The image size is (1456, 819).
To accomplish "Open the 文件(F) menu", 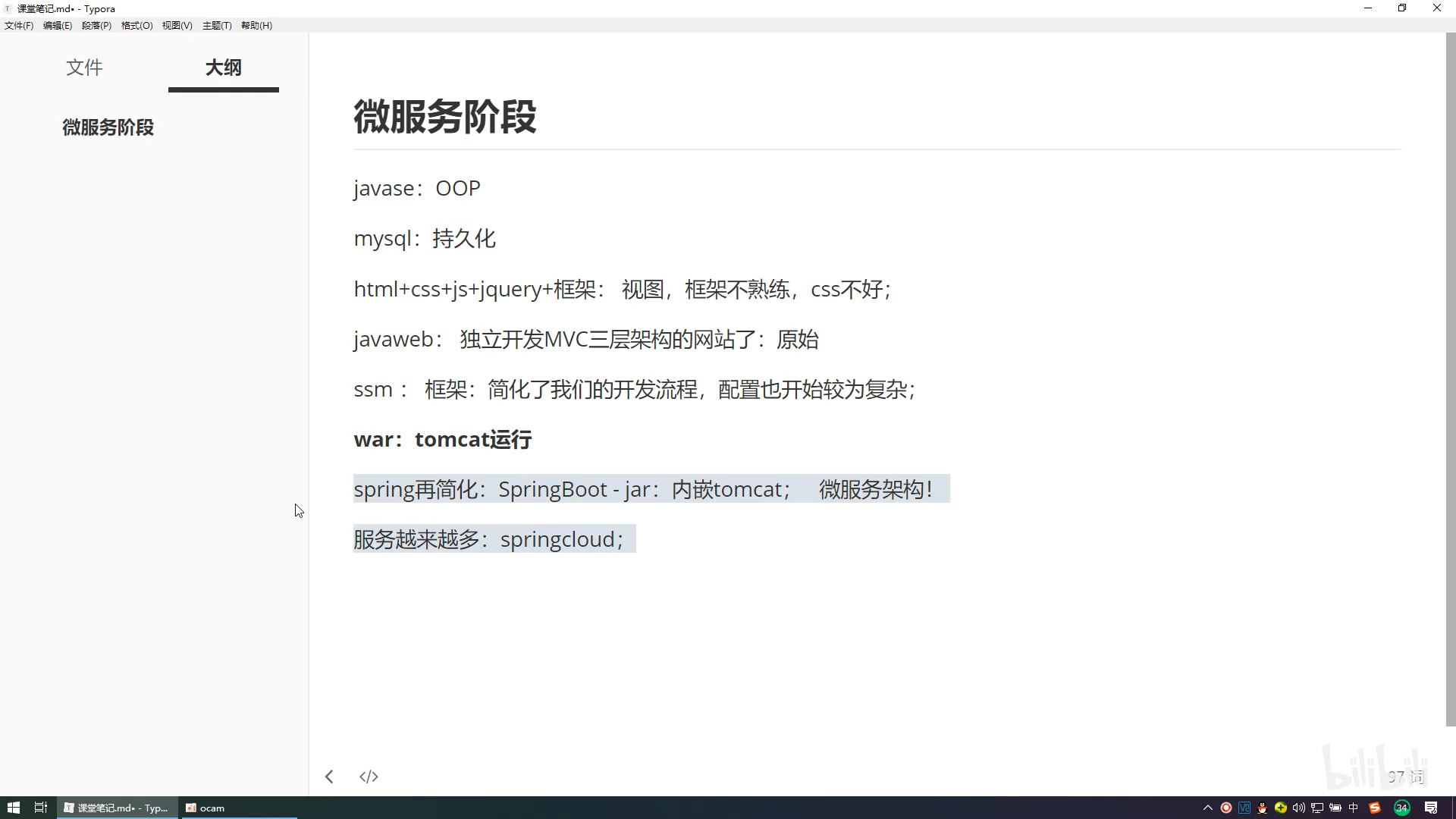I will 19,25.
